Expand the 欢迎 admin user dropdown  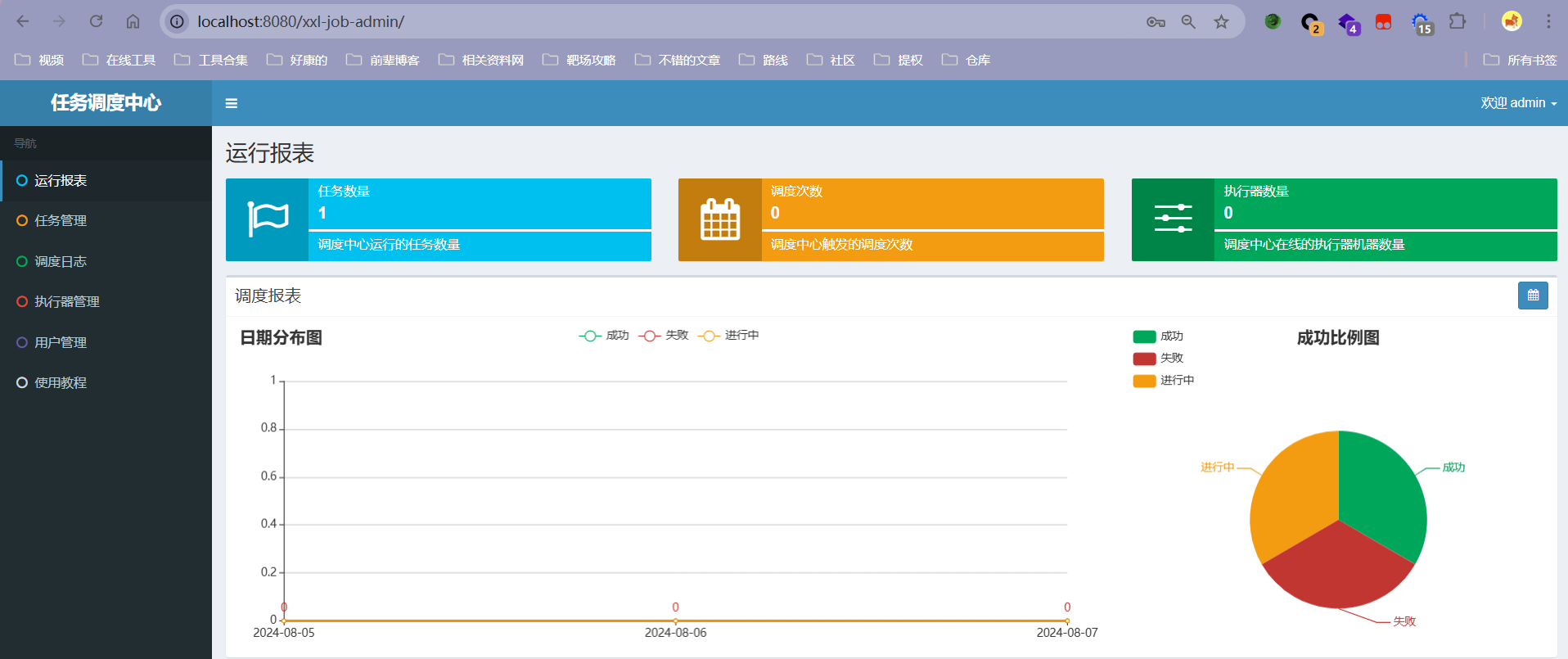pos(1518,103)
